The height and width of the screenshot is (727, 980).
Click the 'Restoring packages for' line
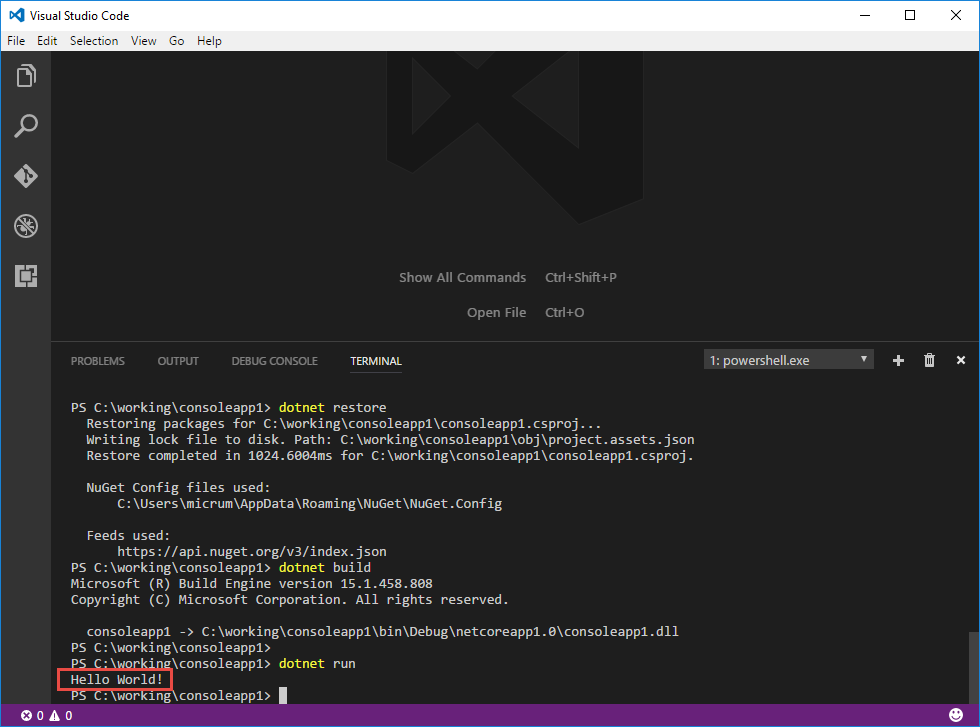pos(344,424)
